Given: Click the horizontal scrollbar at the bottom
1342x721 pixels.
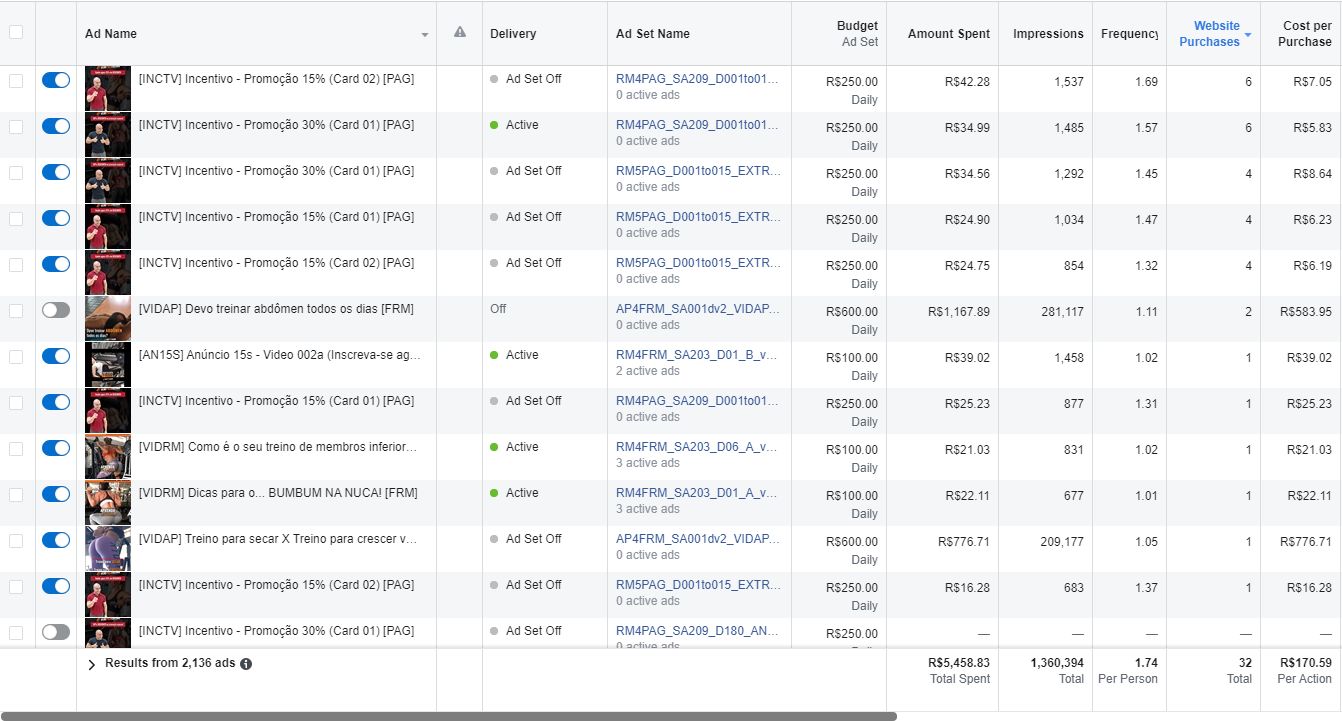Looking at the screenshot, I should [448, 716].
